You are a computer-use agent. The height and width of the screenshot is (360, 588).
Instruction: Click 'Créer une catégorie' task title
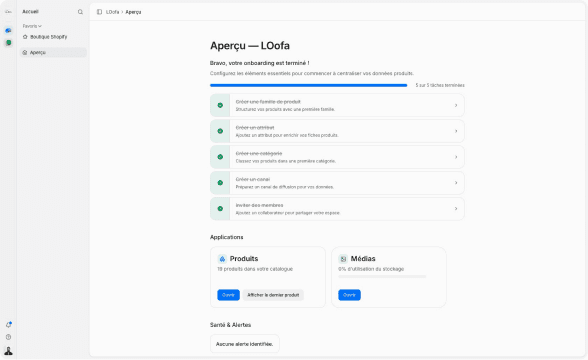(x=259, y=153)
